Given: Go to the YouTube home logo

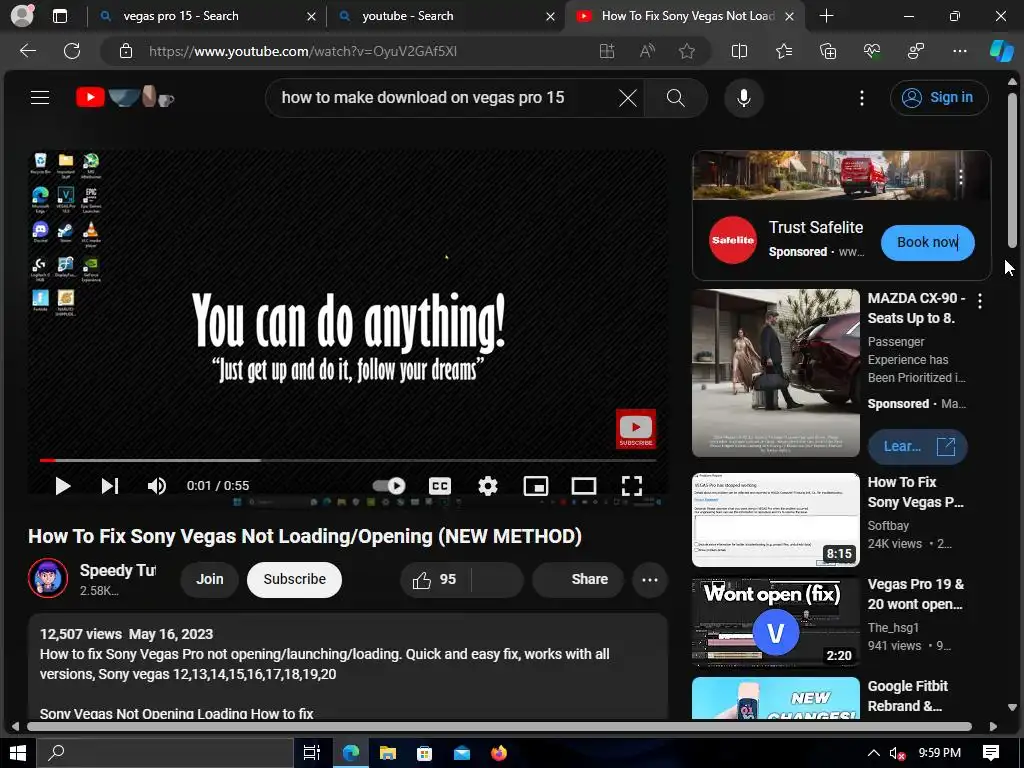Looking at the screenshot, I should point(90,97).
